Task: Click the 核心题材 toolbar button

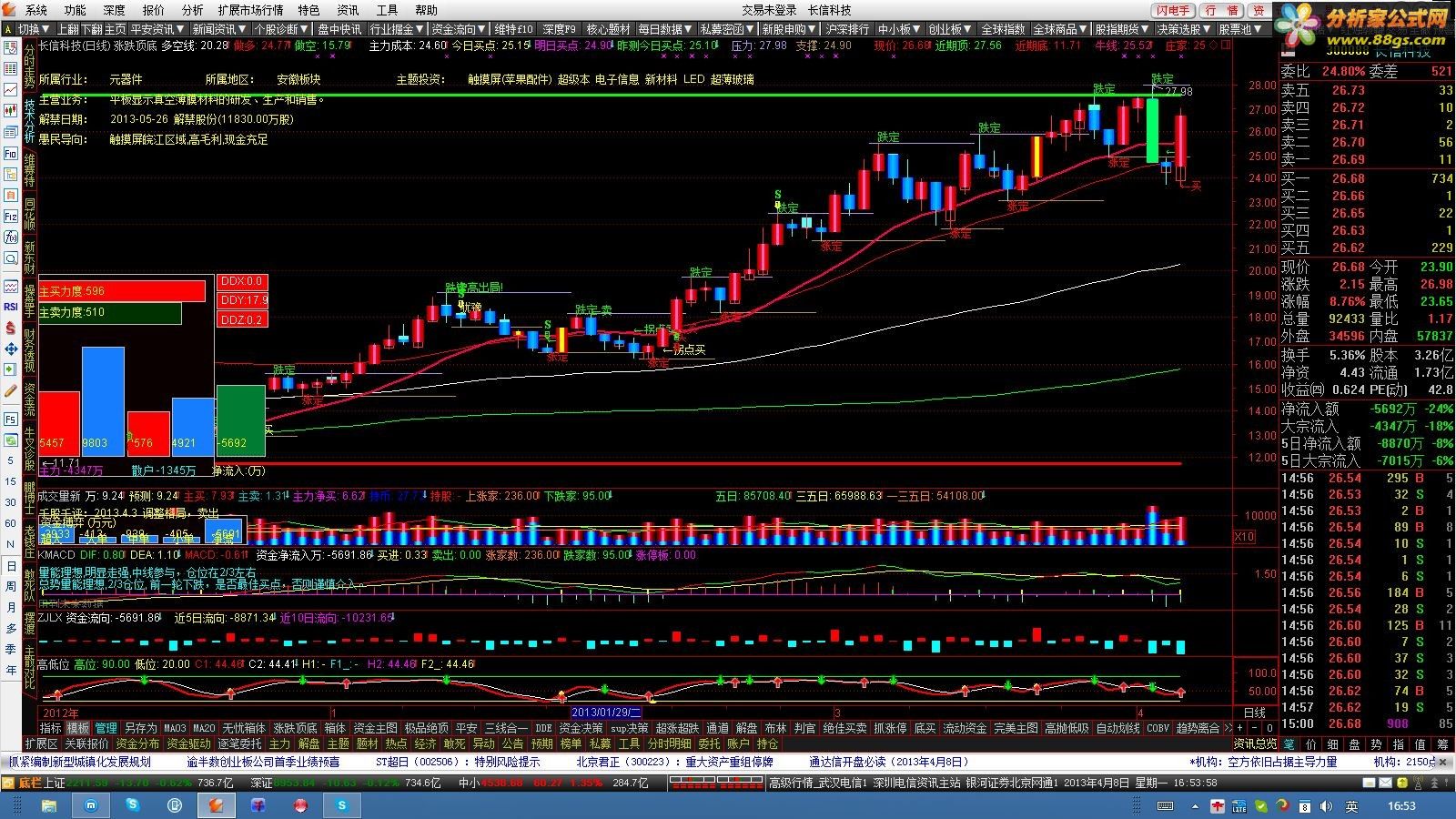Action: click(609, 29)
